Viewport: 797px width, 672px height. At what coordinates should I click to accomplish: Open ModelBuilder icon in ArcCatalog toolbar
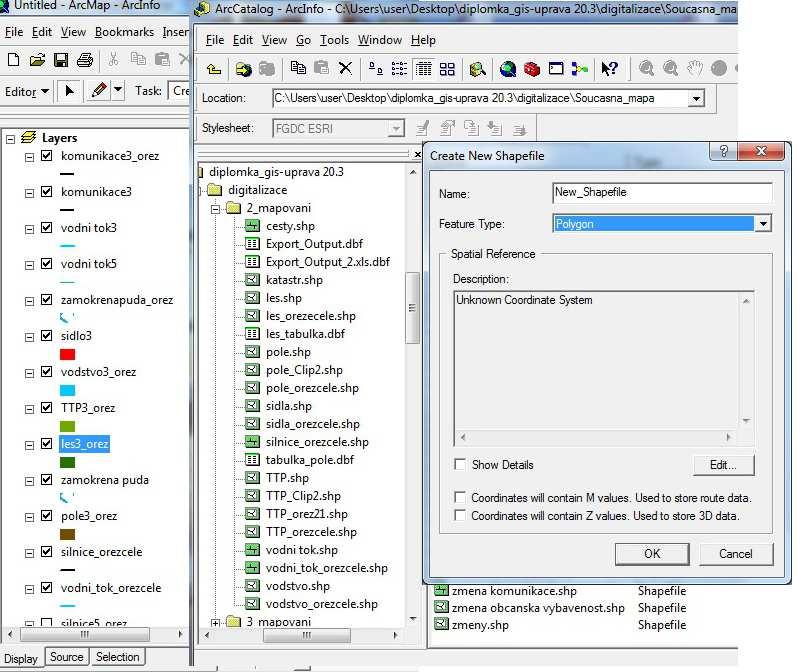[x=579, y=68]
